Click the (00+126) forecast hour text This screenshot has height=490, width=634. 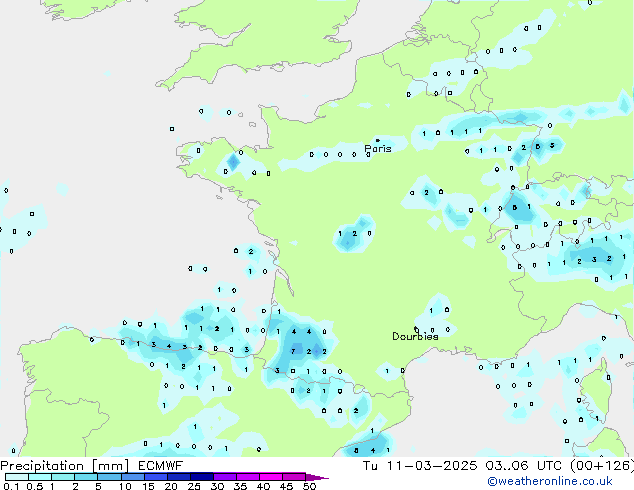pyautogui.click(x=602, y=466)
